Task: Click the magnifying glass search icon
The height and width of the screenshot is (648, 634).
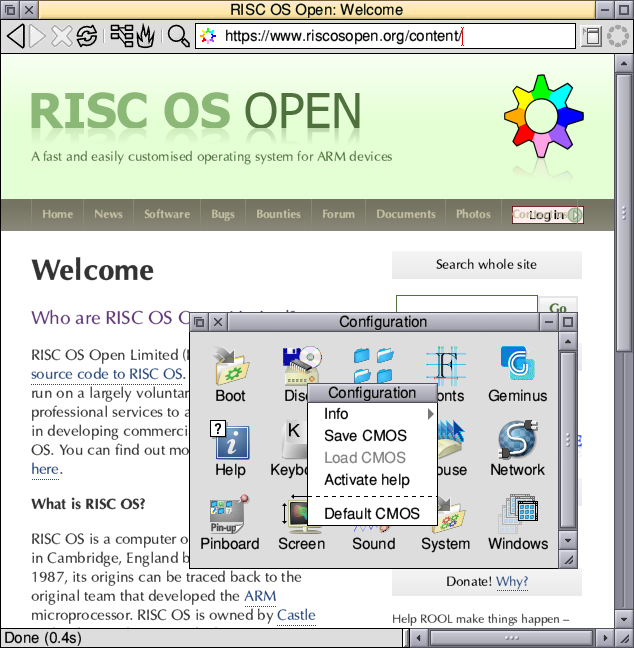Action: point(179,36)
